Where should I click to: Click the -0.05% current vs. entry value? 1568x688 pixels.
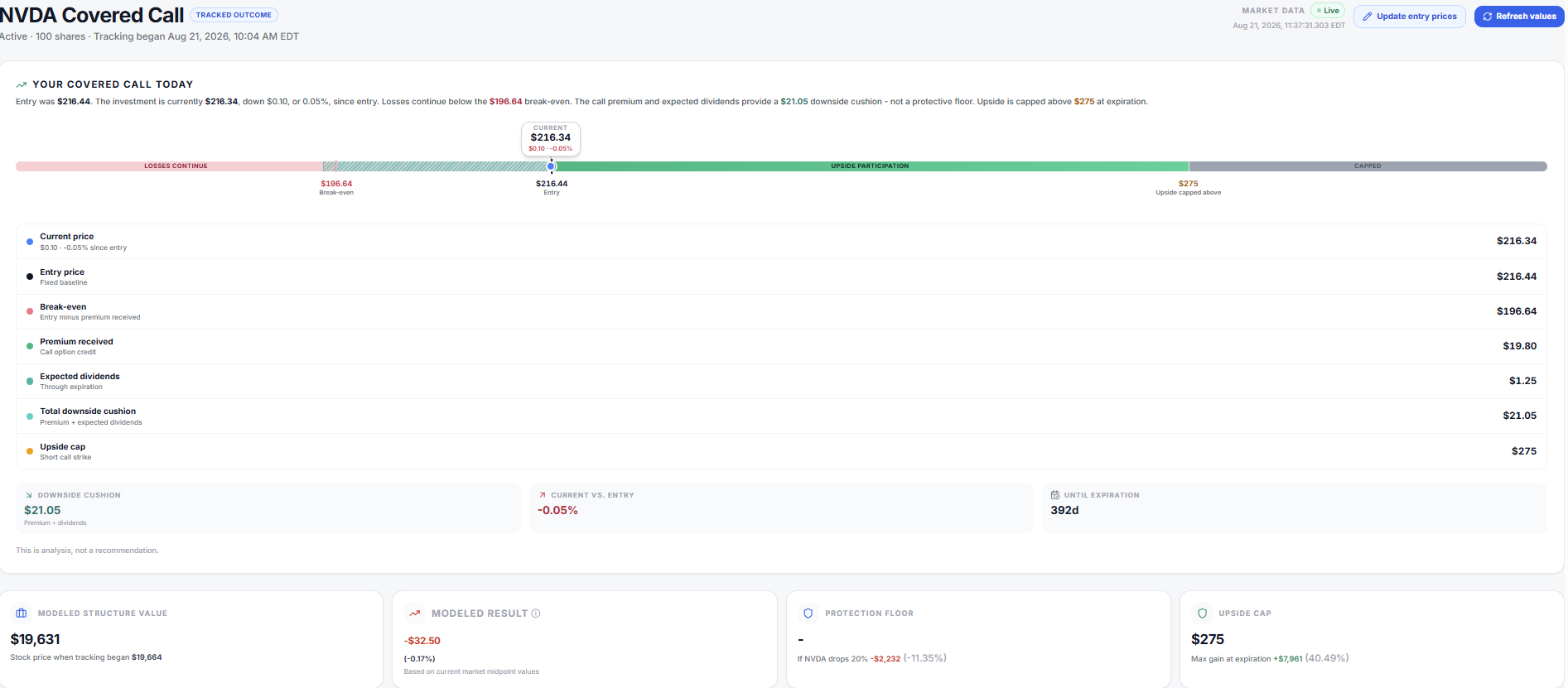557,510
